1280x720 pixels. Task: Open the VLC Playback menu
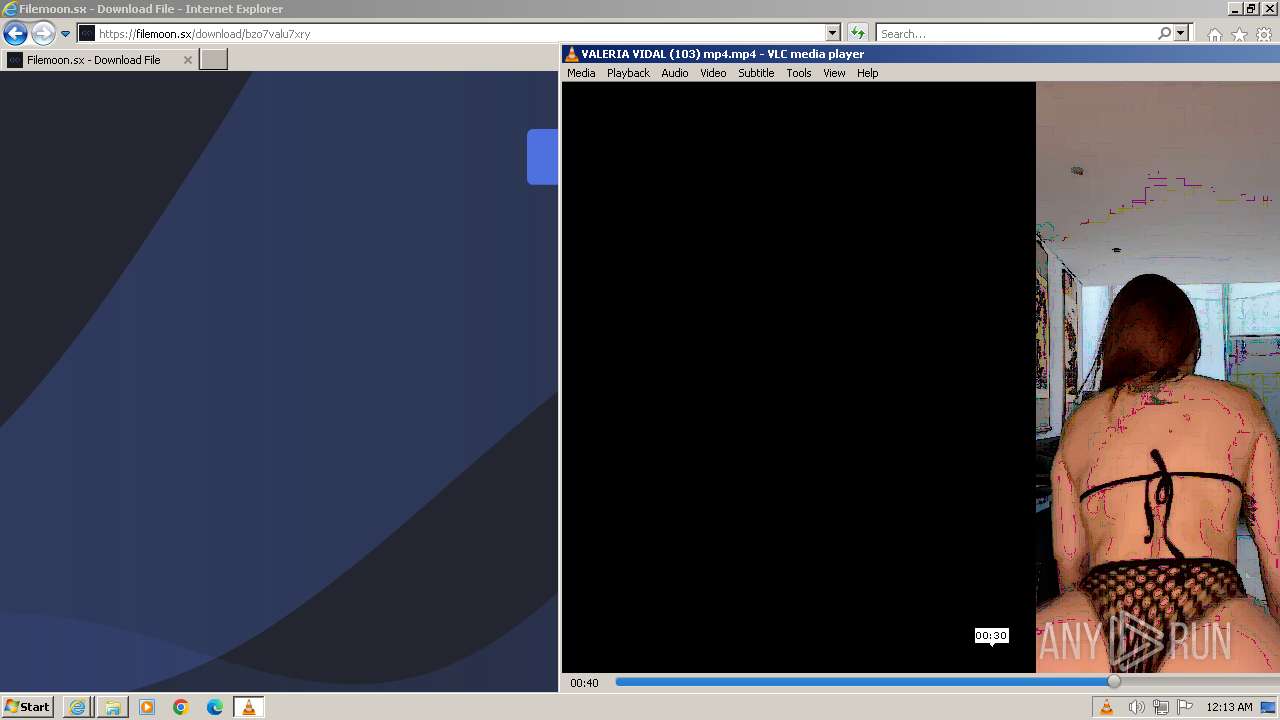[x=628, y=73]
